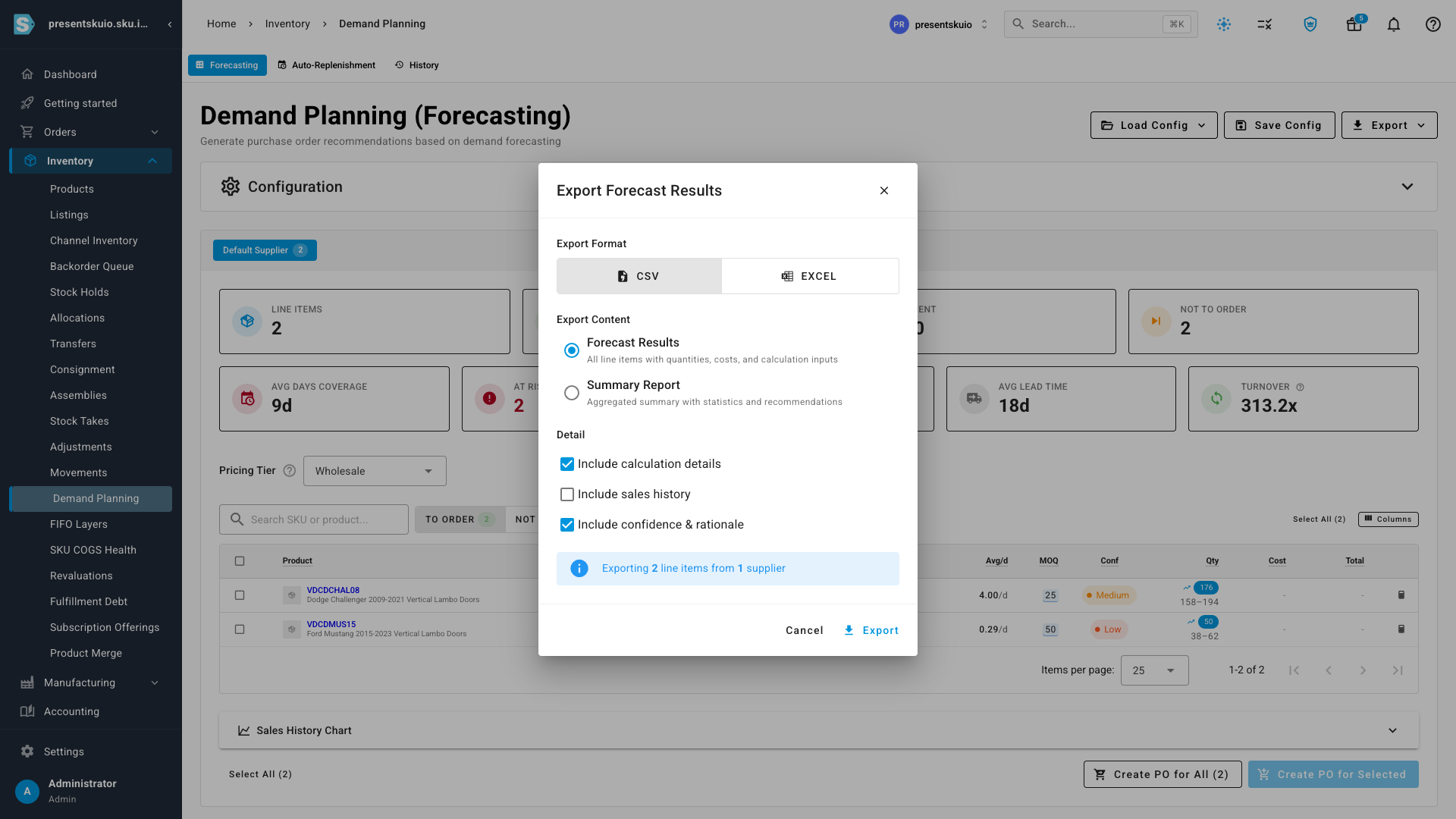The image size is (1456, 819).
Task: Open the notifications bell
Action: (1394, 24)
